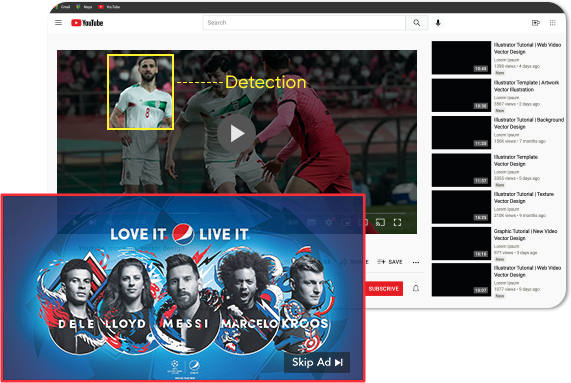Open 'Graphic Tutorial | New Video' title
The image size is (571, 383).
coord(525,234)
